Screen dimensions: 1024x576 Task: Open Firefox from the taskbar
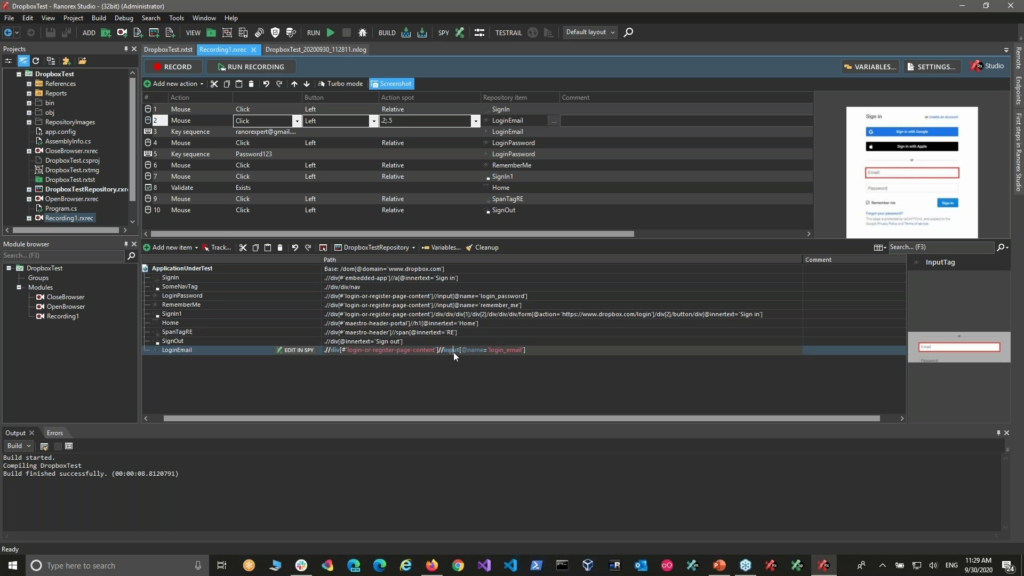[x=432, y=566]
